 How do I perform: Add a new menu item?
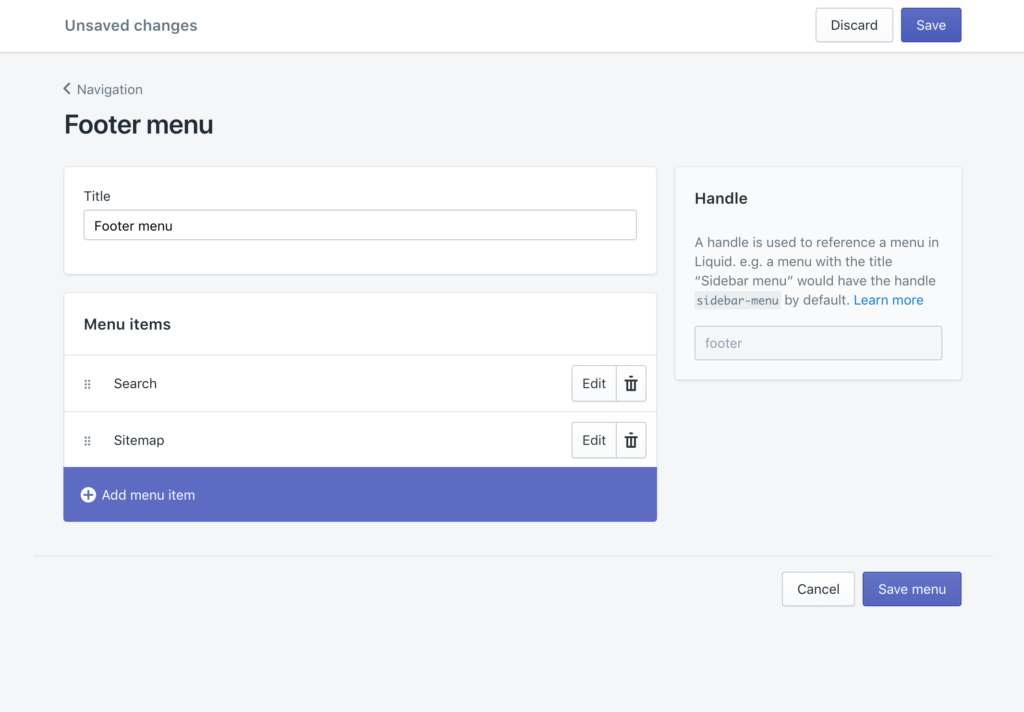click(x=360, y=494)
